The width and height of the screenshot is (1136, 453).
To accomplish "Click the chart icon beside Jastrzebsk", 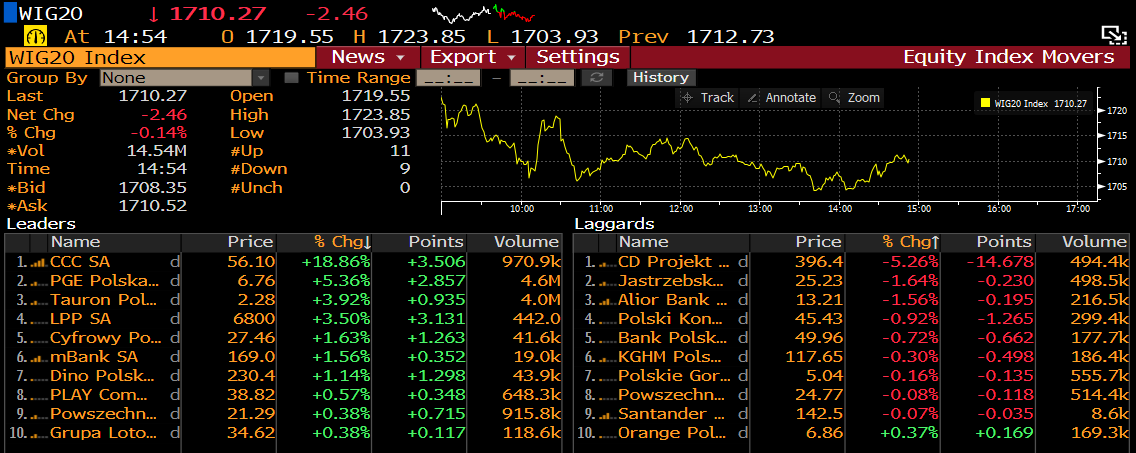I will (x=606, y=281).
